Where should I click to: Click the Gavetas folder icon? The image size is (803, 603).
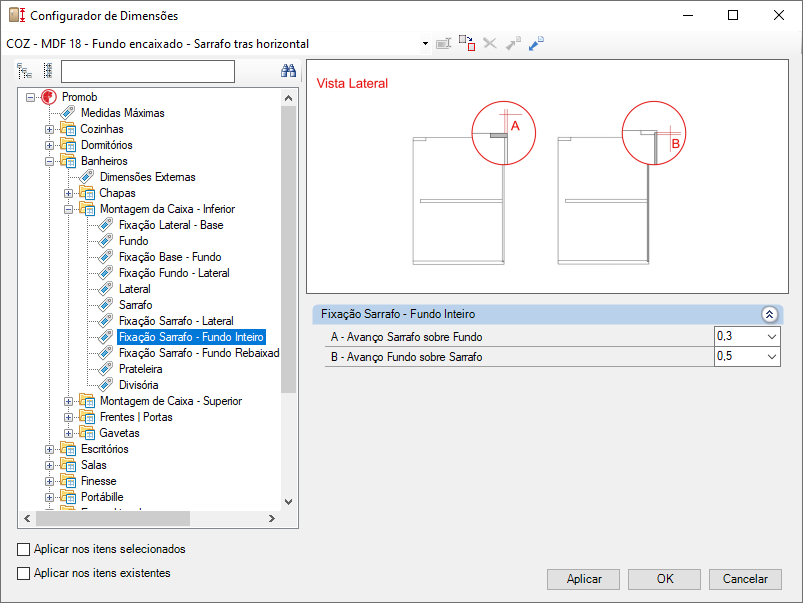coord(87,432)
